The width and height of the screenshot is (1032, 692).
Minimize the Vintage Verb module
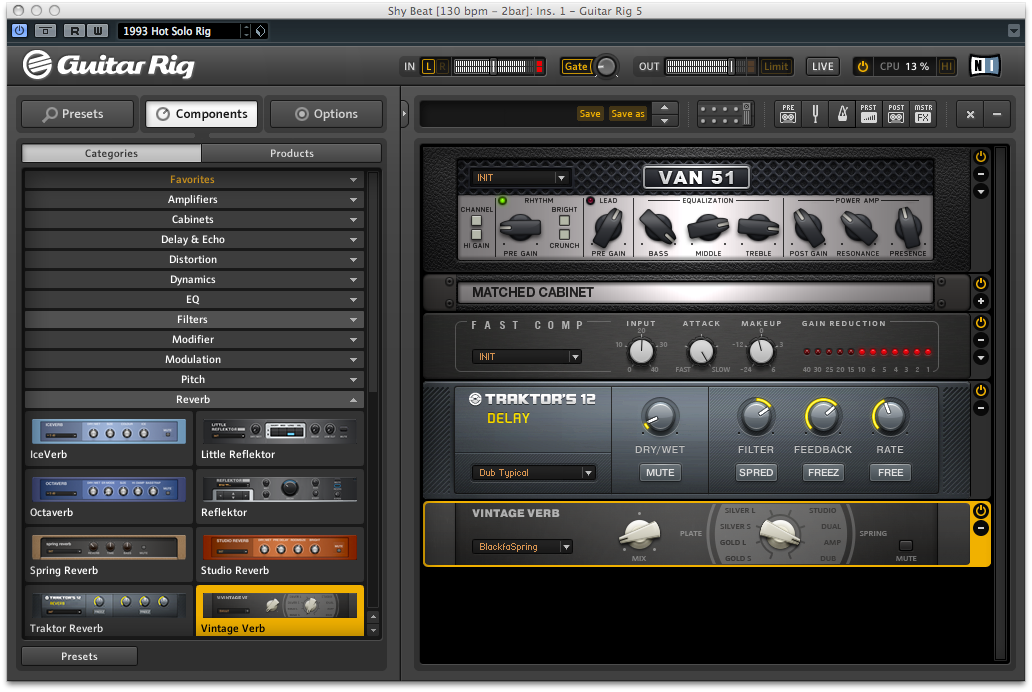coord(981,528)
